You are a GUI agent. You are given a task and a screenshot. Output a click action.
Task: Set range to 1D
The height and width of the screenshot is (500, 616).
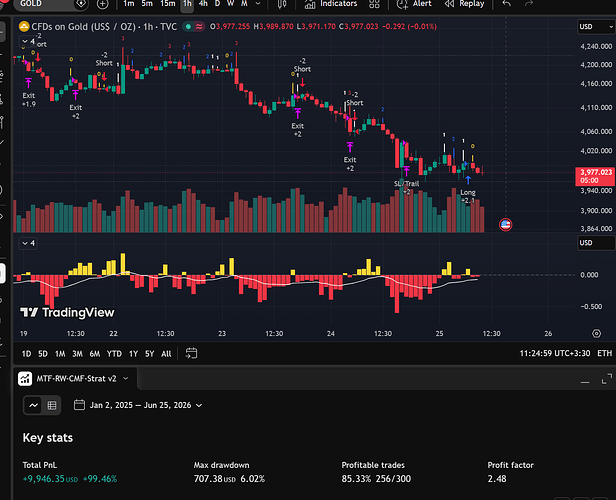click(x=26, y=354)
